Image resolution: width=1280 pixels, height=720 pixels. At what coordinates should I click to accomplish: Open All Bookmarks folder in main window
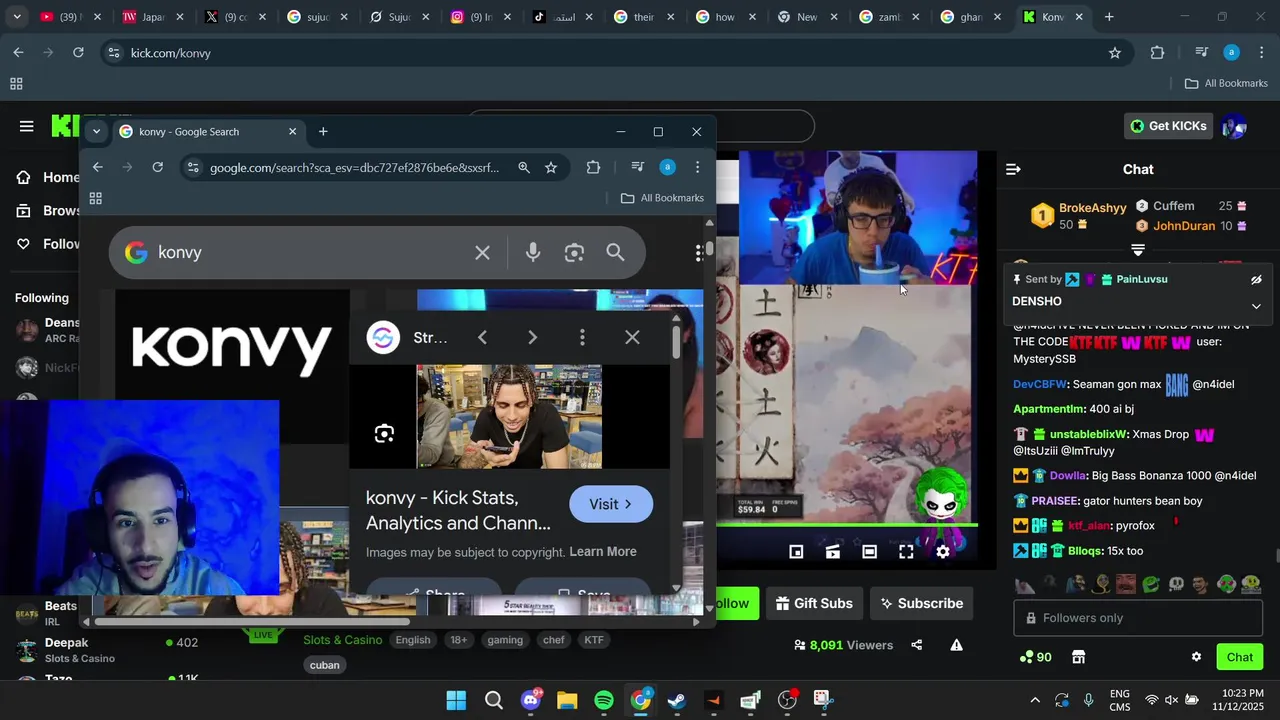click(1226, 84)
